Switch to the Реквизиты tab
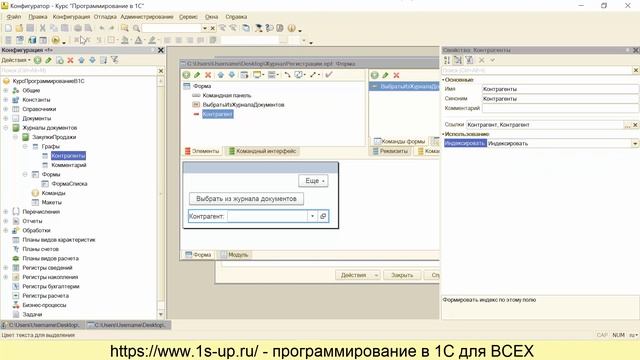 390,151
